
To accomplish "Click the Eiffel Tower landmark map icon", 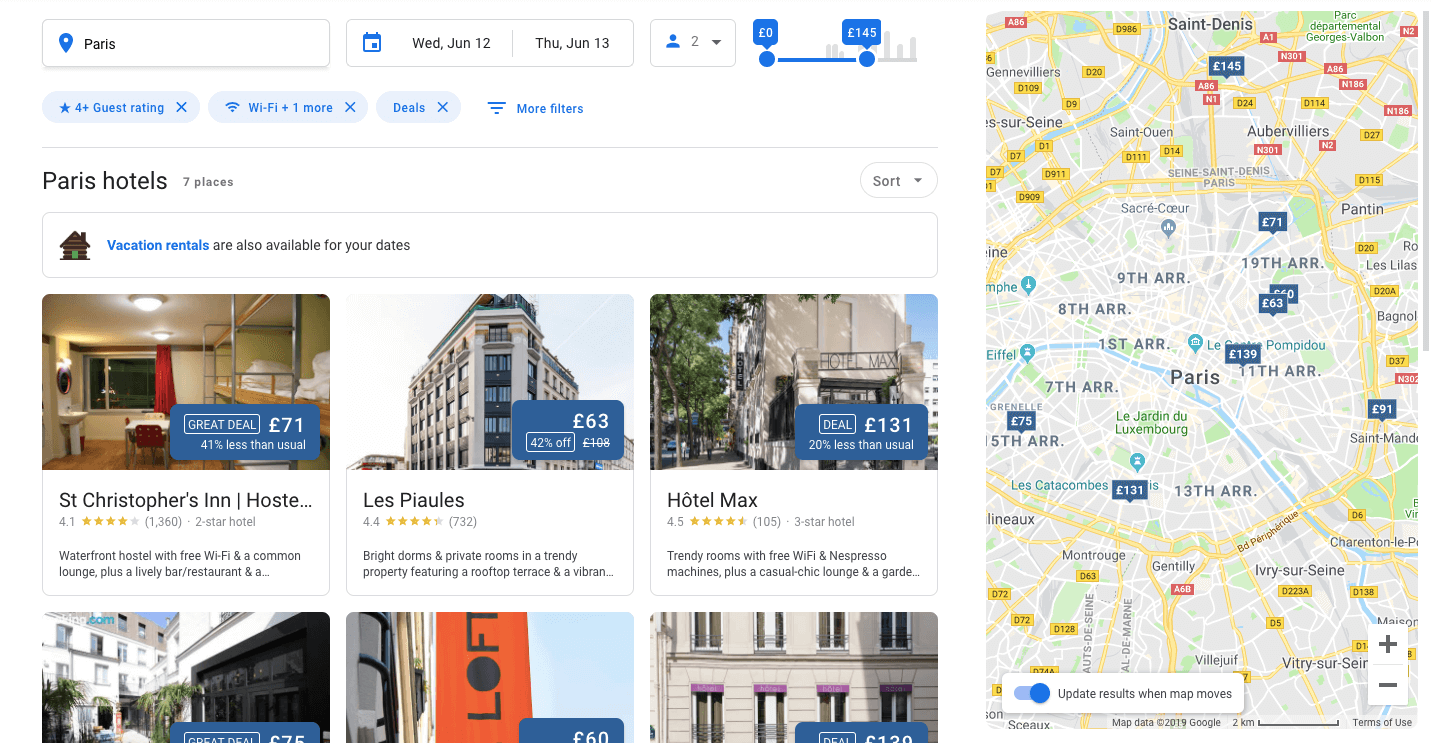I will pos(1027,354).
